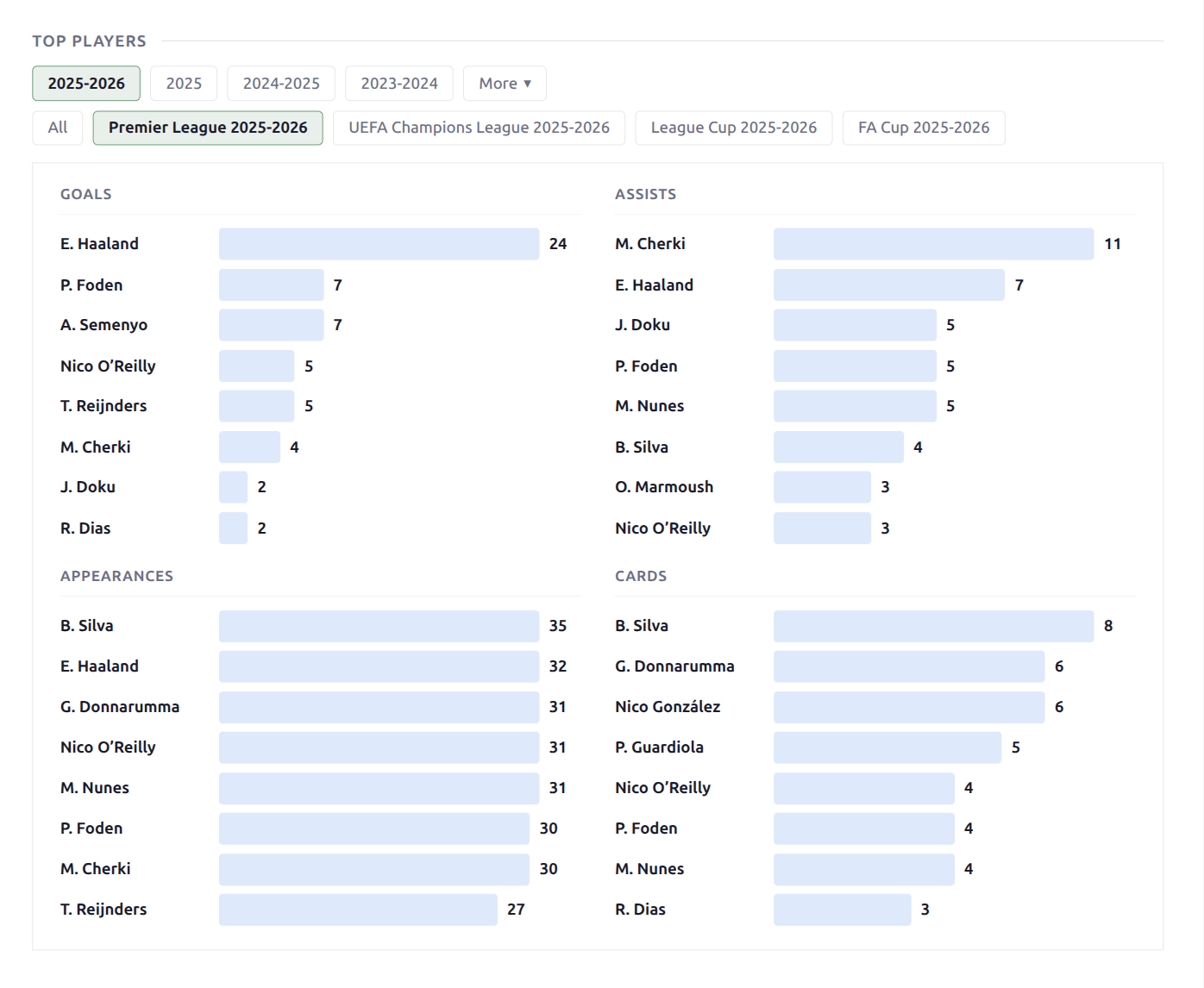The height and width of the screenshot is (988, 1204).
Task: Switch to the 2025 season tab
Action: pos(184,84)
